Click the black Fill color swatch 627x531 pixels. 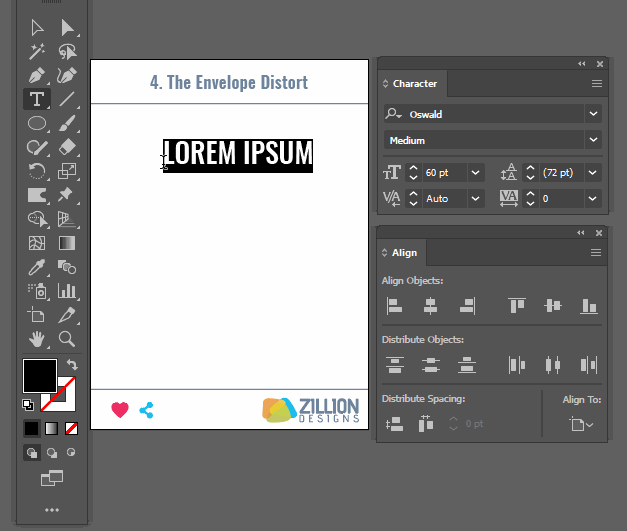click(40, 376)
